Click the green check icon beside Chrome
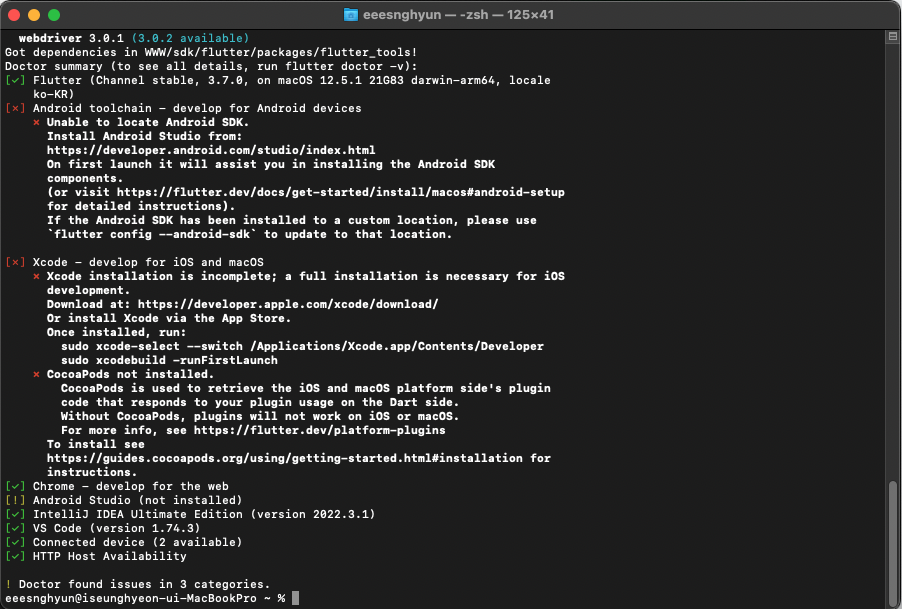 [15, 487]
